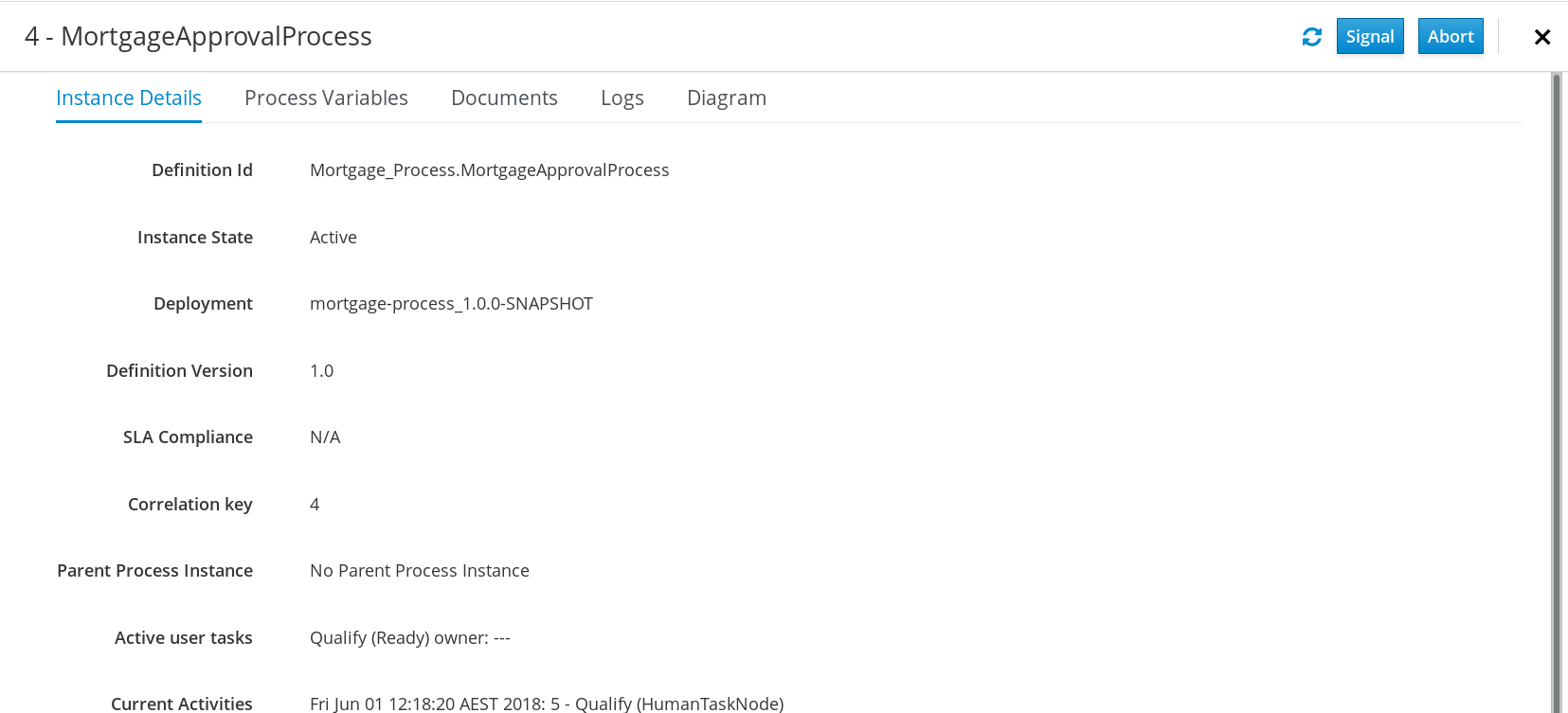Click the Definition Version value 1.0

coord(322,371)
